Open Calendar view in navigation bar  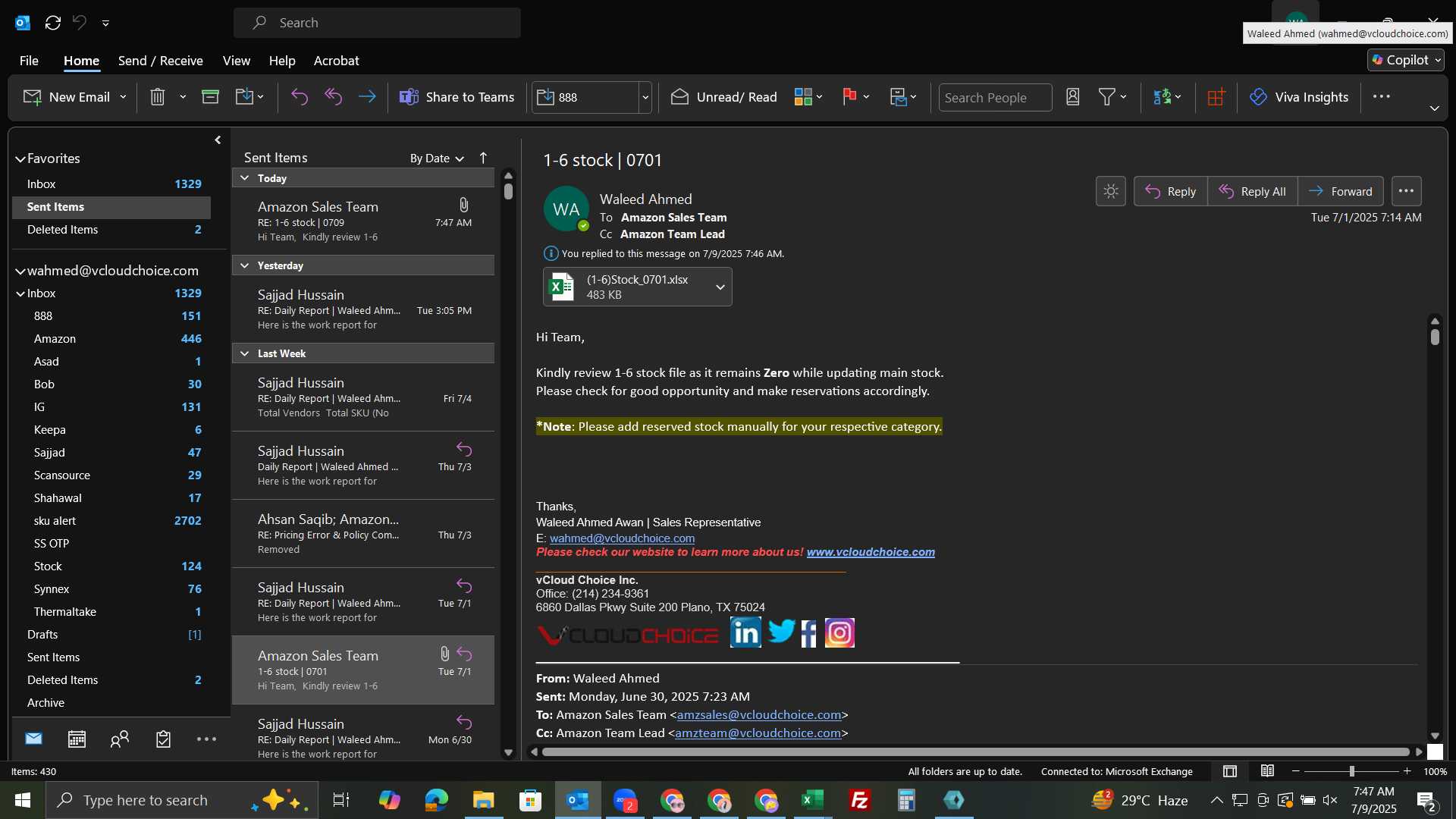pos(77,739)
